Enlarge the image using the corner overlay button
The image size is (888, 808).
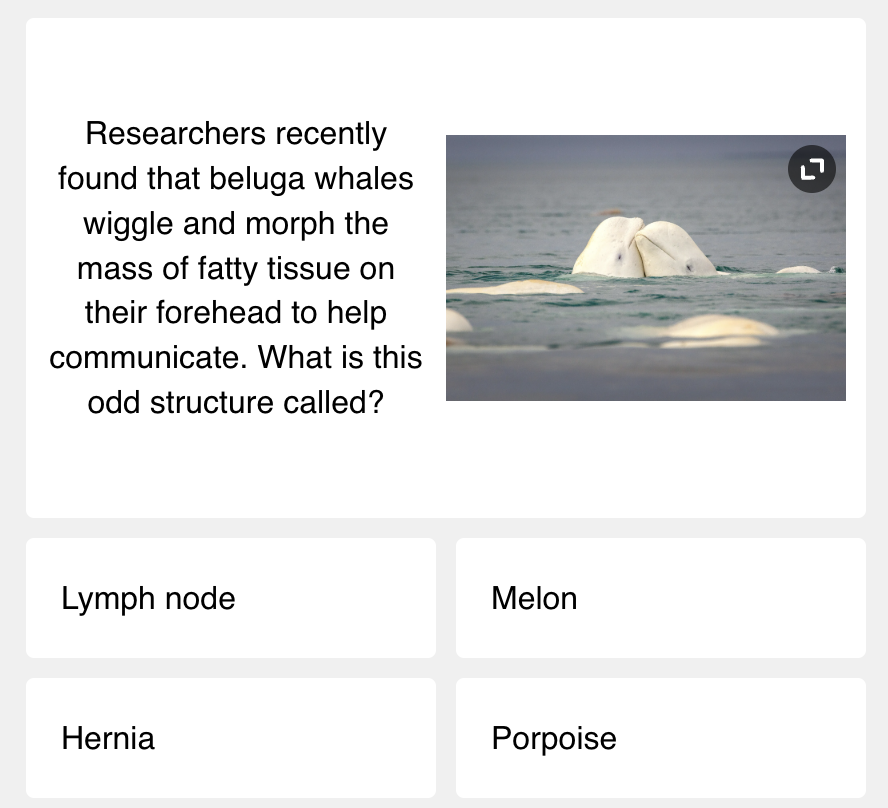click(811, 169)
